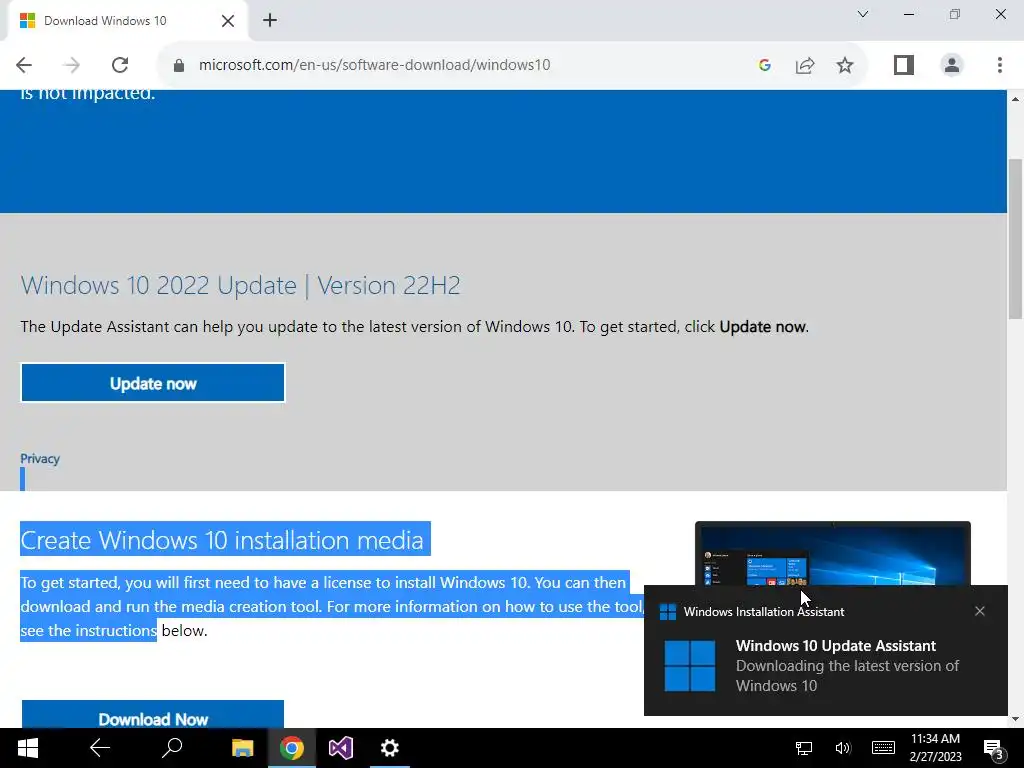Open the volume control

[843, 748]
